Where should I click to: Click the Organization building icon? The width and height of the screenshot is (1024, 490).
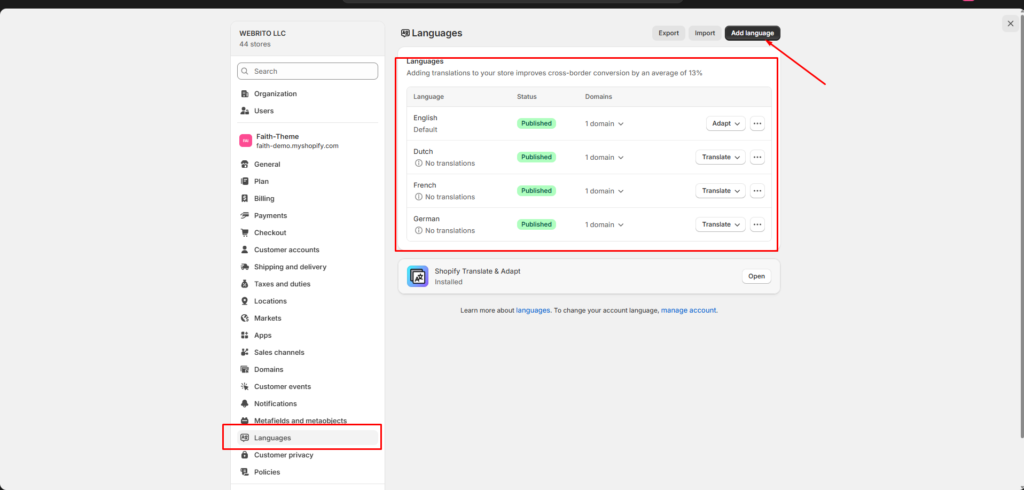[245, 93]
